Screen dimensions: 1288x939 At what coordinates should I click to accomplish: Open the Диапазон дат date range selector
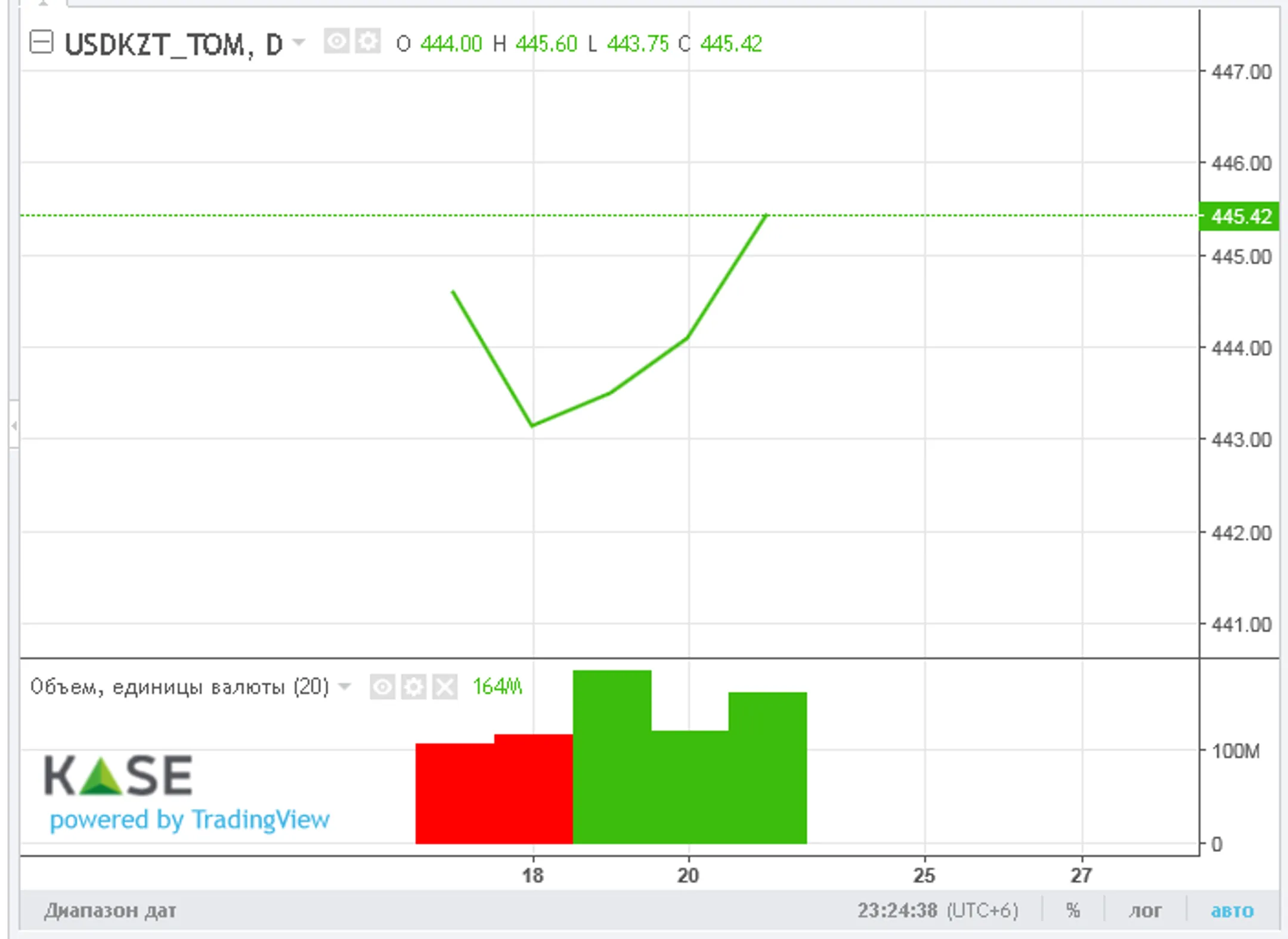pos(110,911)
